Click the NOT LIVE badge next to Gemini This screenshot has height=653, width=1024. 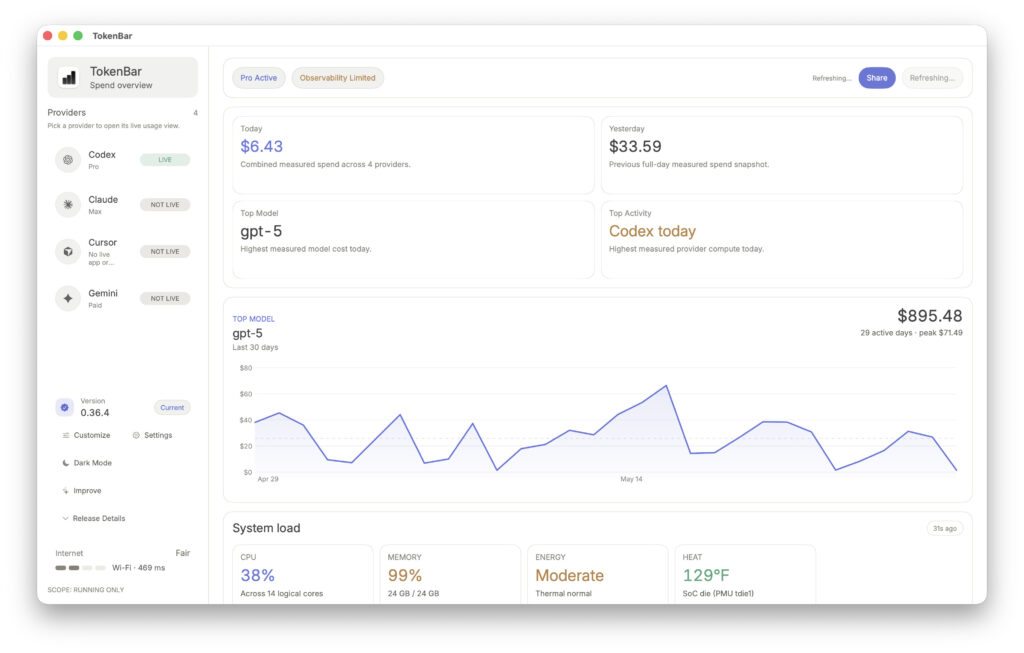click(165, 298)
